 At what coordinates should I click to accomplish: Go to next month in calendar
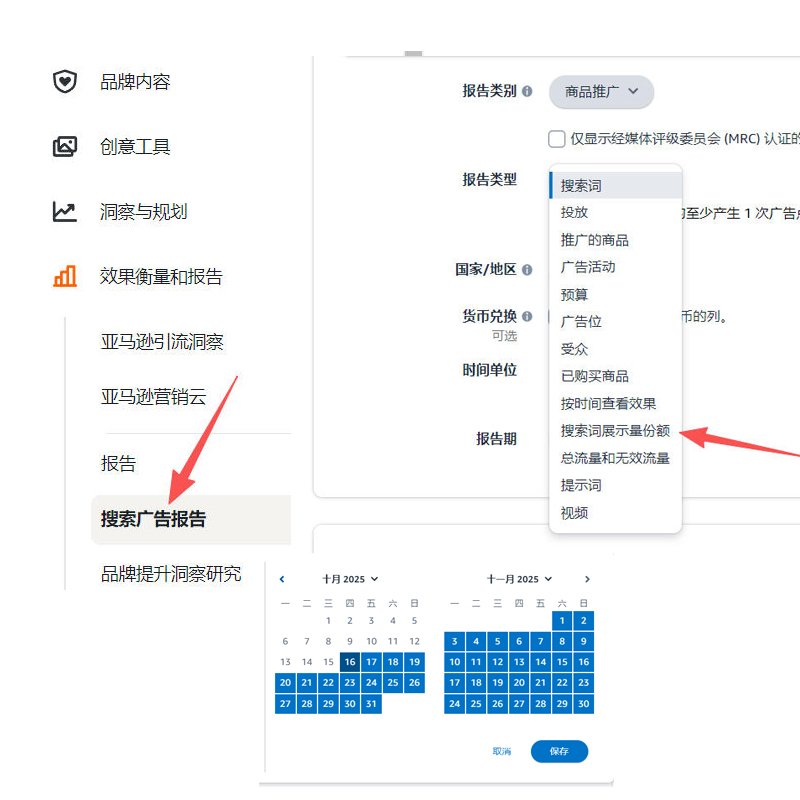coord(587,579)
